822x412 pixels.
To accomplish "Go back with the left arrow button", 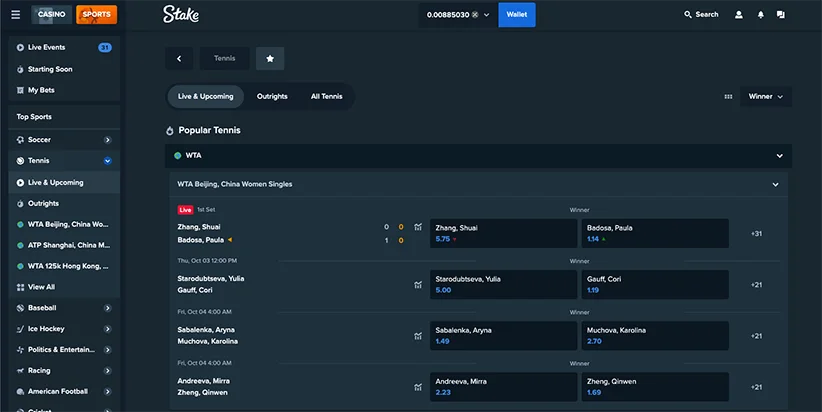I will click(x=179, y=59).
